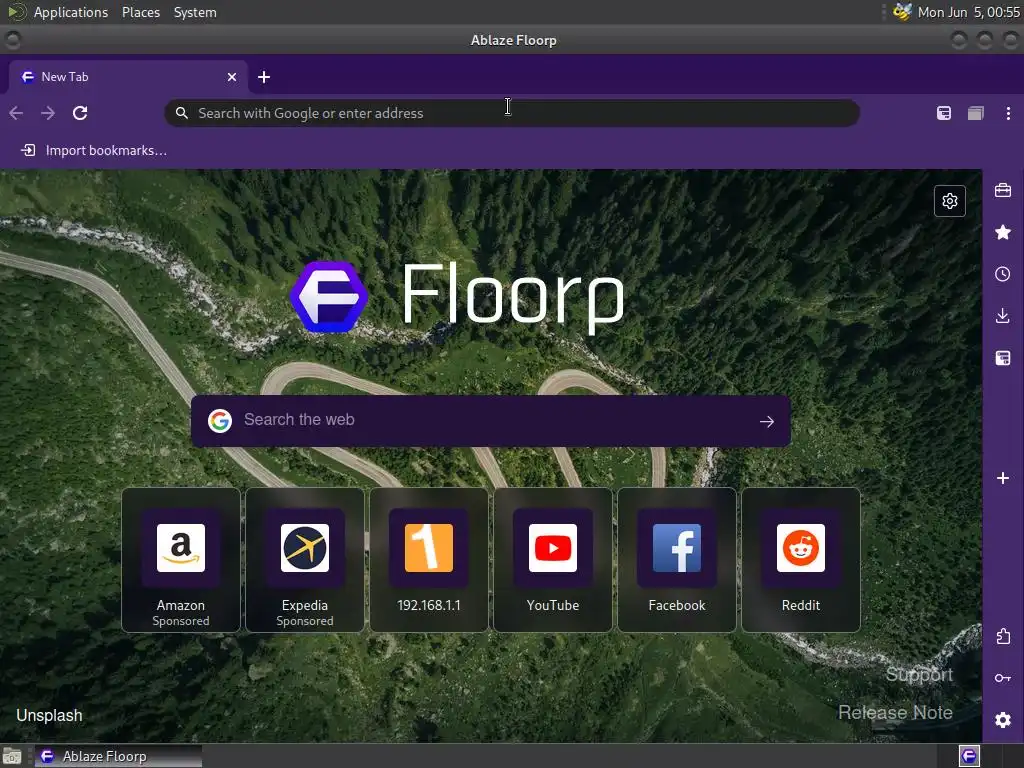Select the New Tab tab

tap(128, 77)
